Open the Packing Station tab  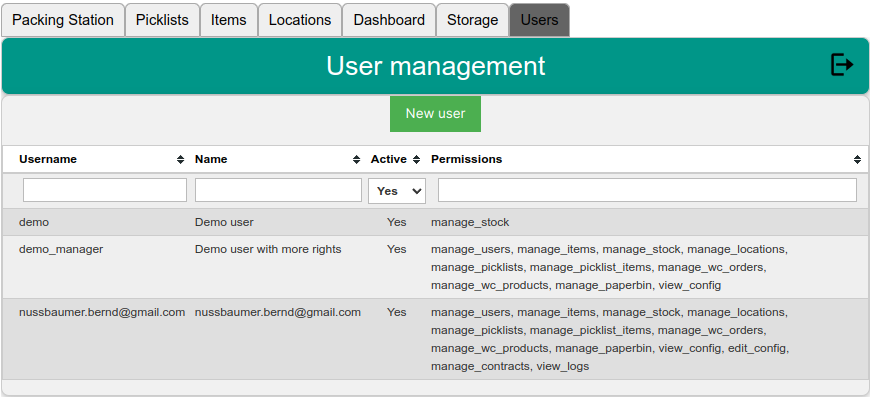coord(63,20)
